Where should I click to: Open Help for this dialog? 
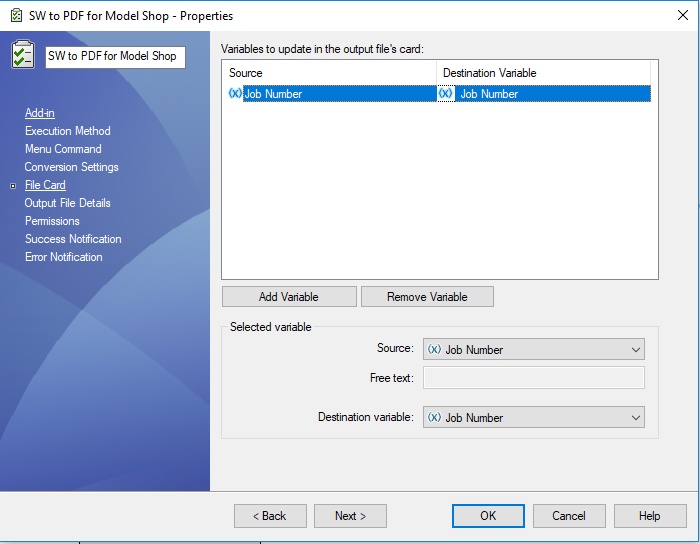650,516
